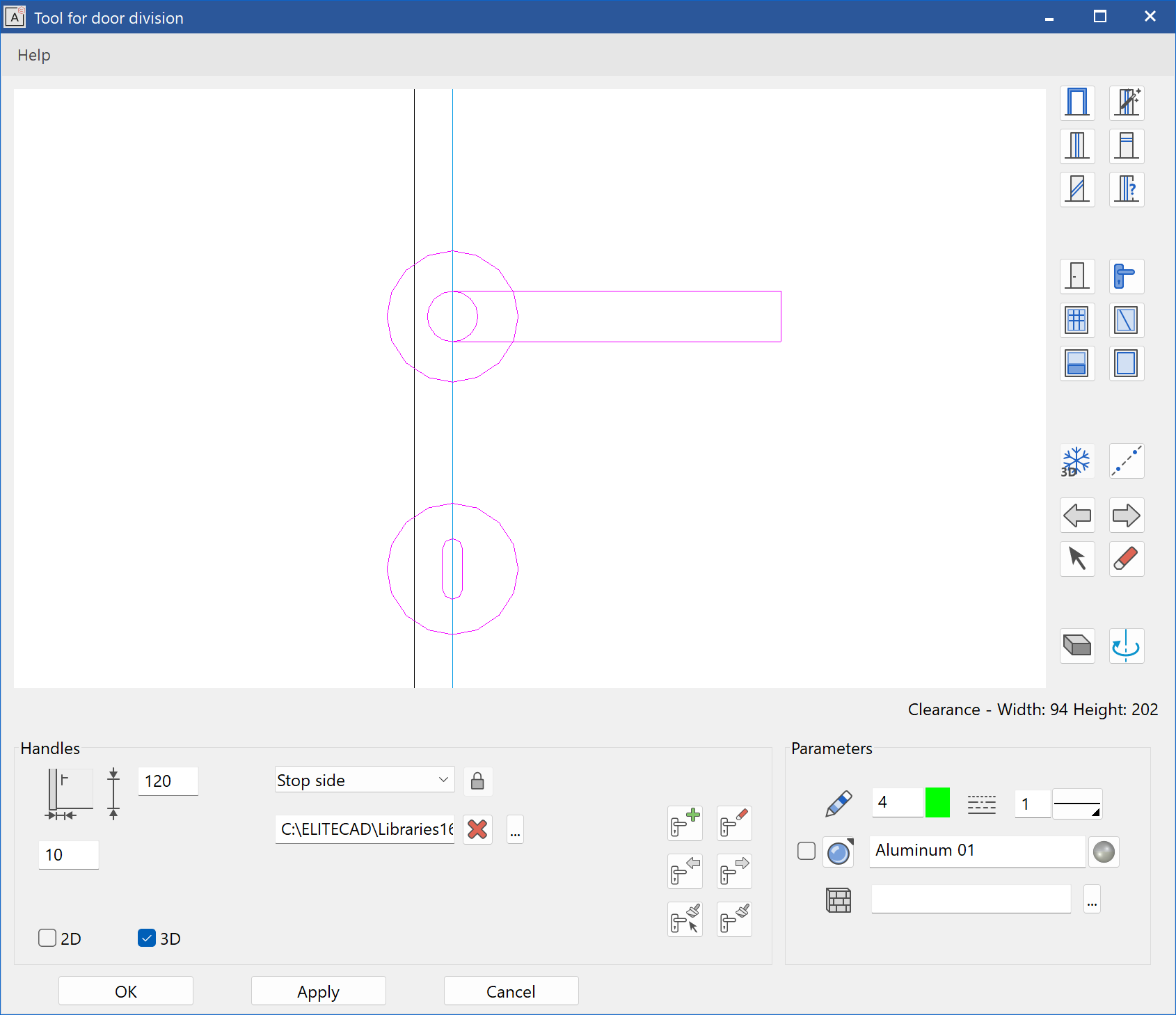
Task: Click the blue rotate view icon
Action: pyautogui.click(x=1127, y=646)
